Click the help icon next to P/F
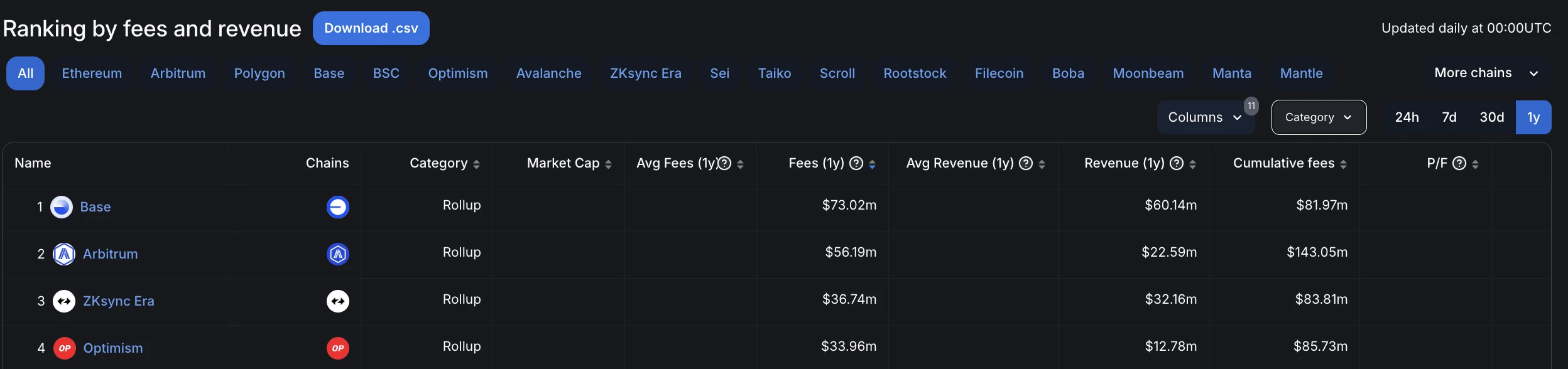Viewport: 1568px width, 369px height. click(1459, 164)
